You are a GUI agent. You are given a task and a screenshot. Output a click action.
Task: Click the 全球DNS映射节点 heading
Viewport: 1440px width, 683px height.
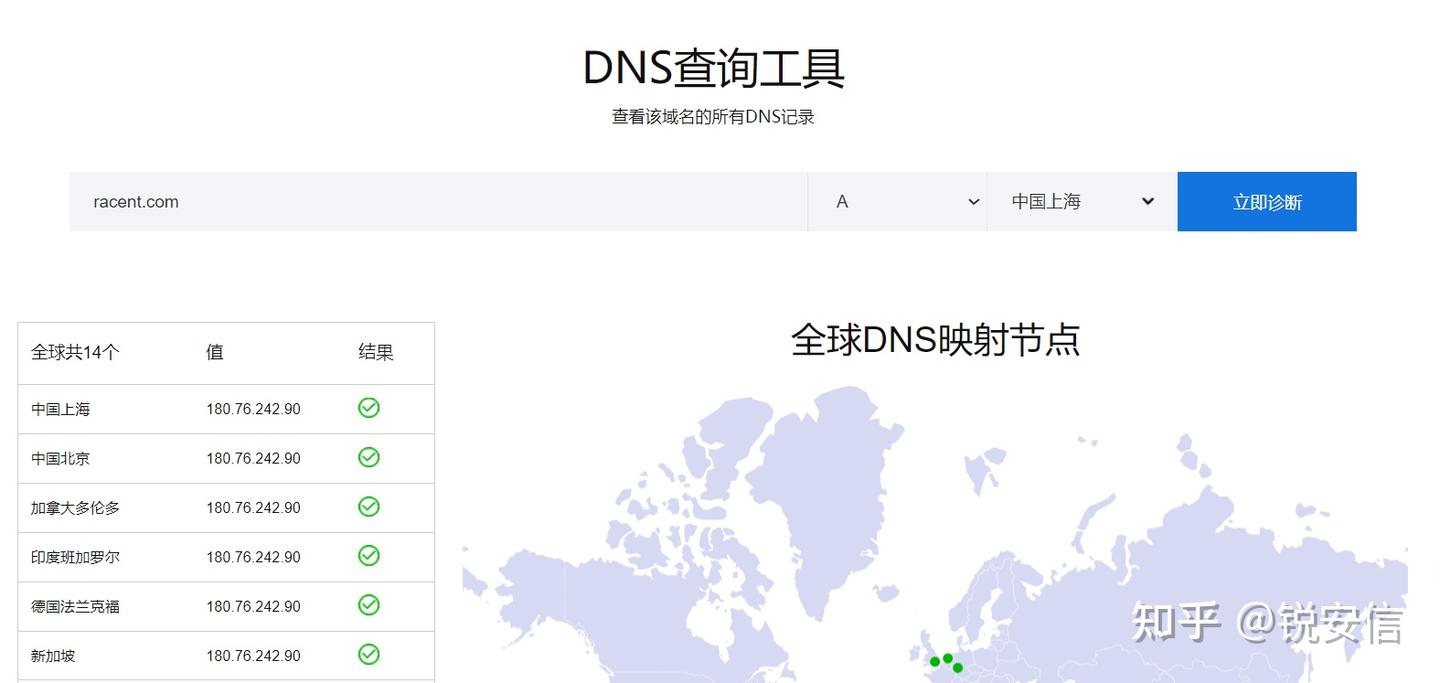tap(937, 340)
